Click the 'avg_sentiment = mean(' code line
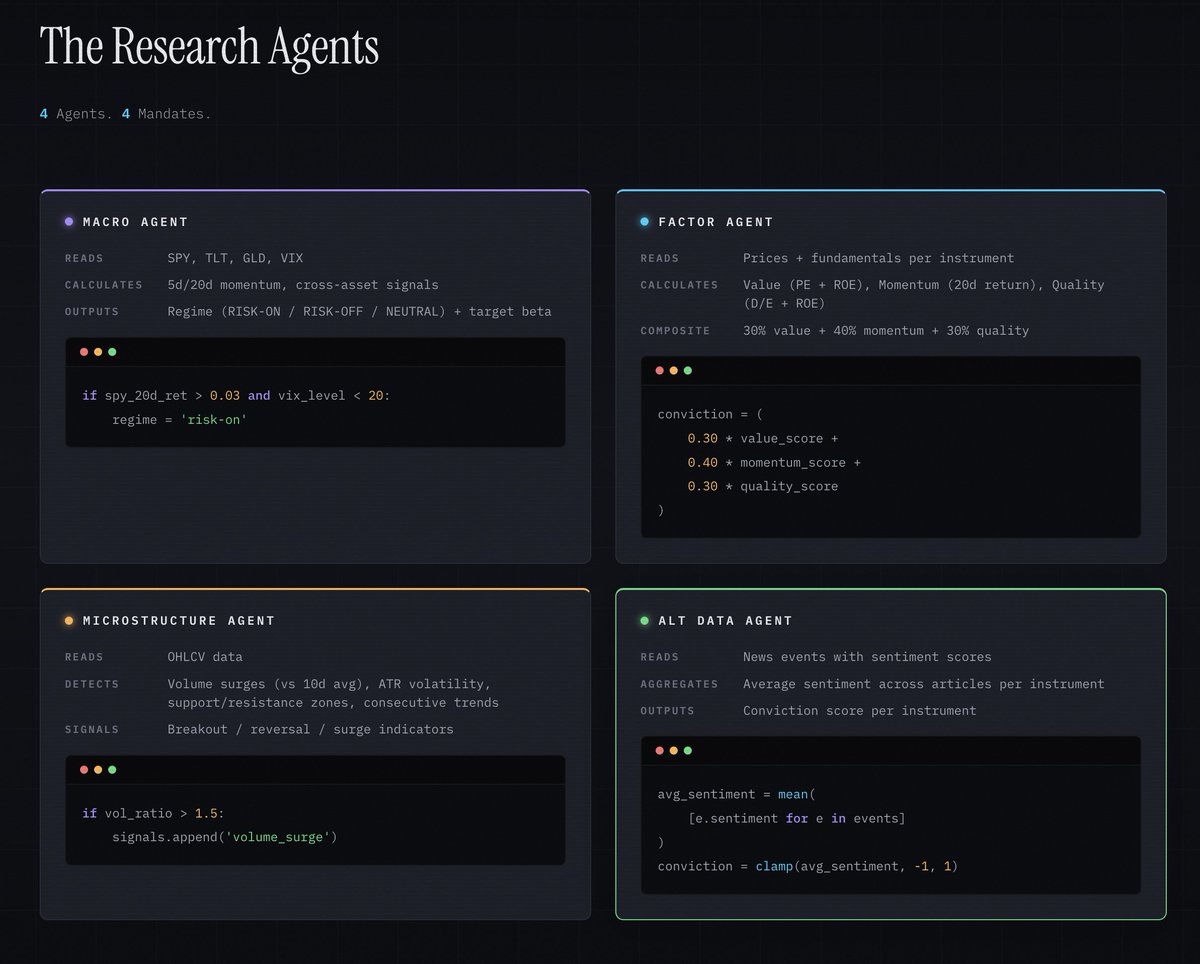Viewport: 1200px width, 964px height. pos(736,794)
